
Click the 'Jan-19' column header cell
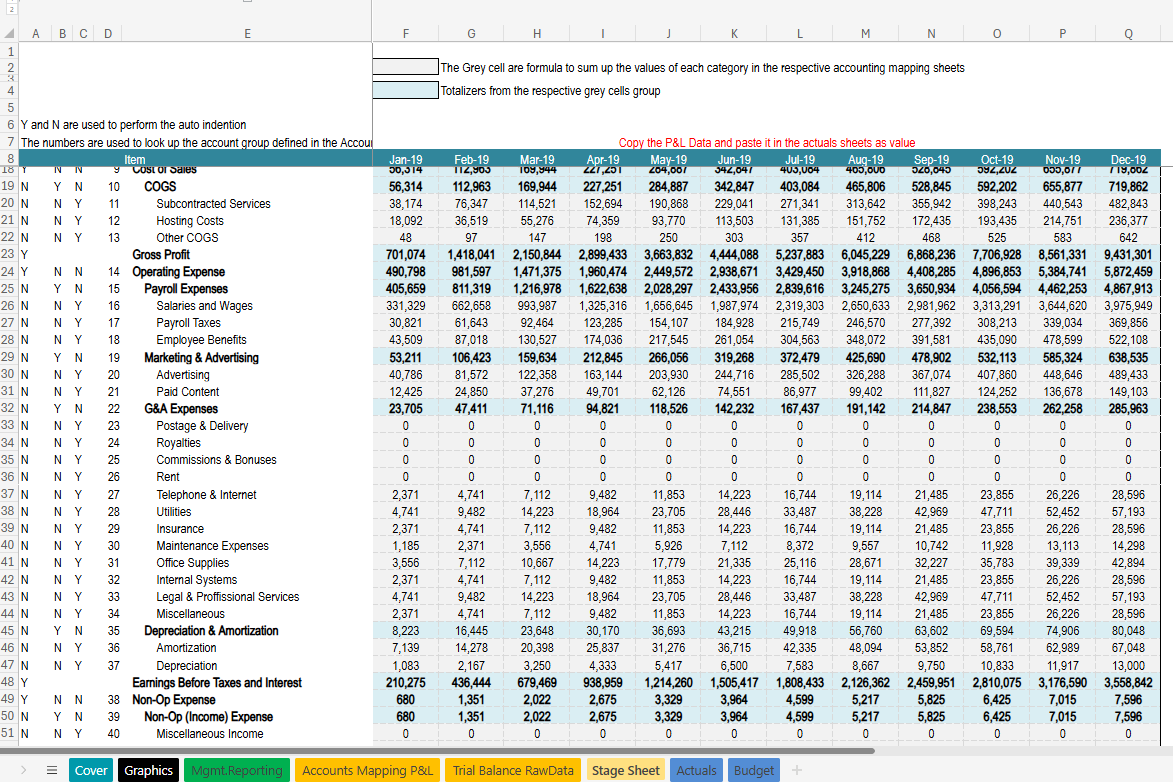tap(405, 159)
